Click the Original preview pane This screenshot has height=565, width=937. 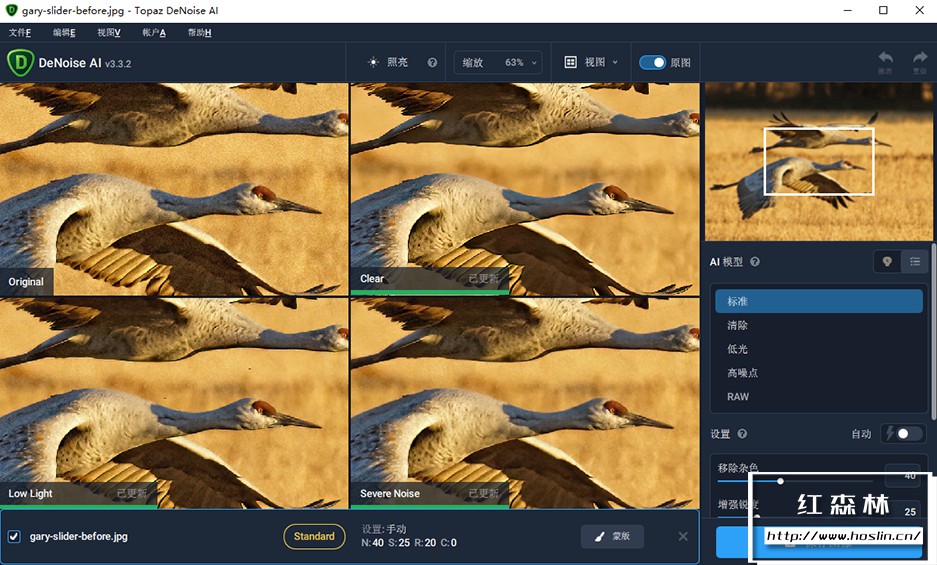pyautogui.click(x=174, y=189)
